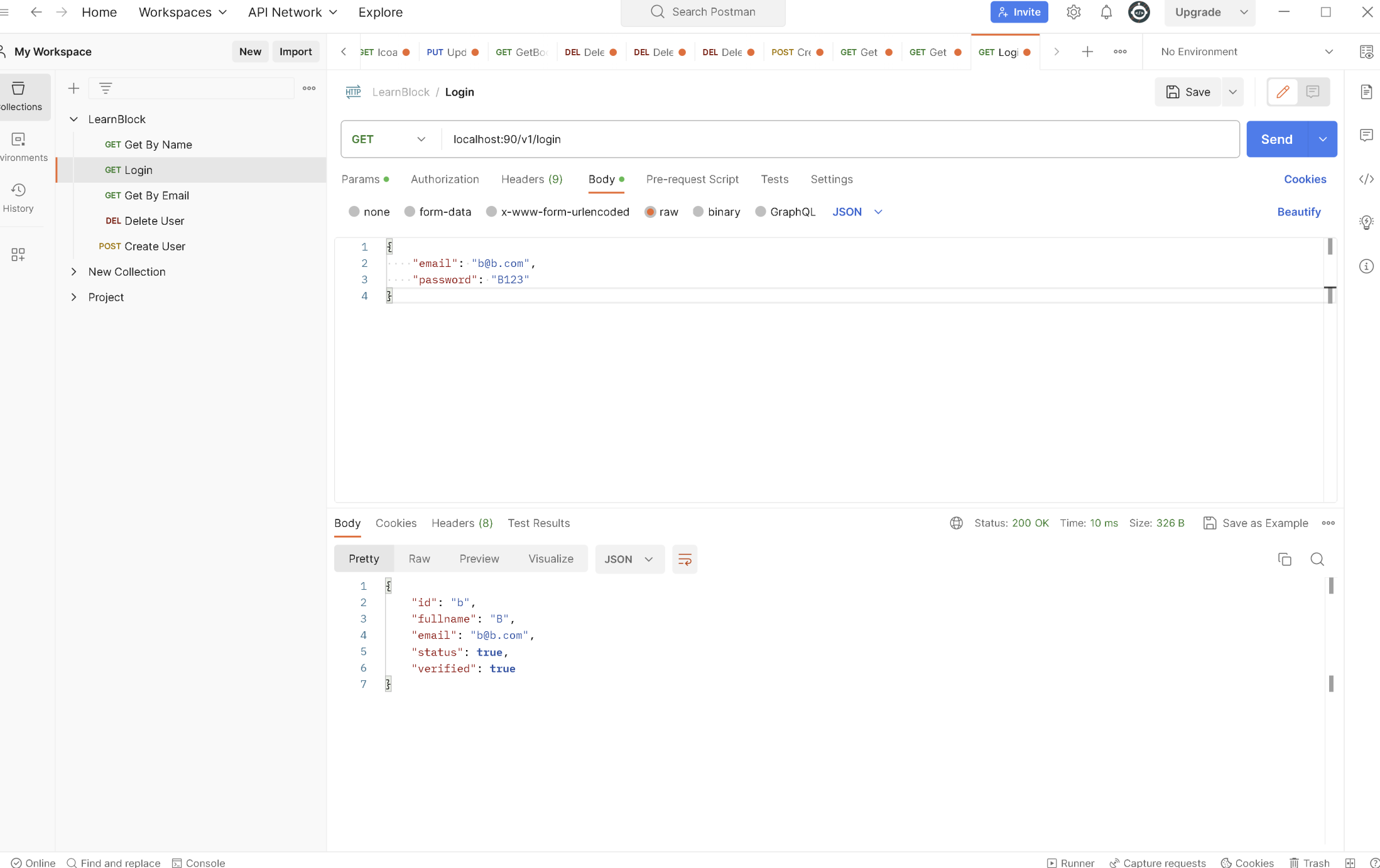Click the notifications bell icon
The image size is (1380, 868).
pyautogui.click(x=1106, y=12)
